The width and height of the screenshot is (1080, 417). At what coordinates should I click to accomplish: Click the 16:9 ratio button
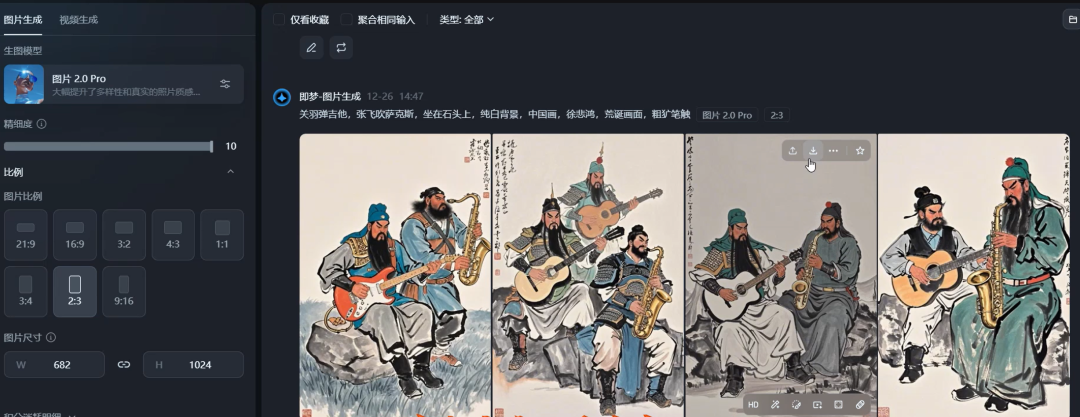click(x=75, y=234)
